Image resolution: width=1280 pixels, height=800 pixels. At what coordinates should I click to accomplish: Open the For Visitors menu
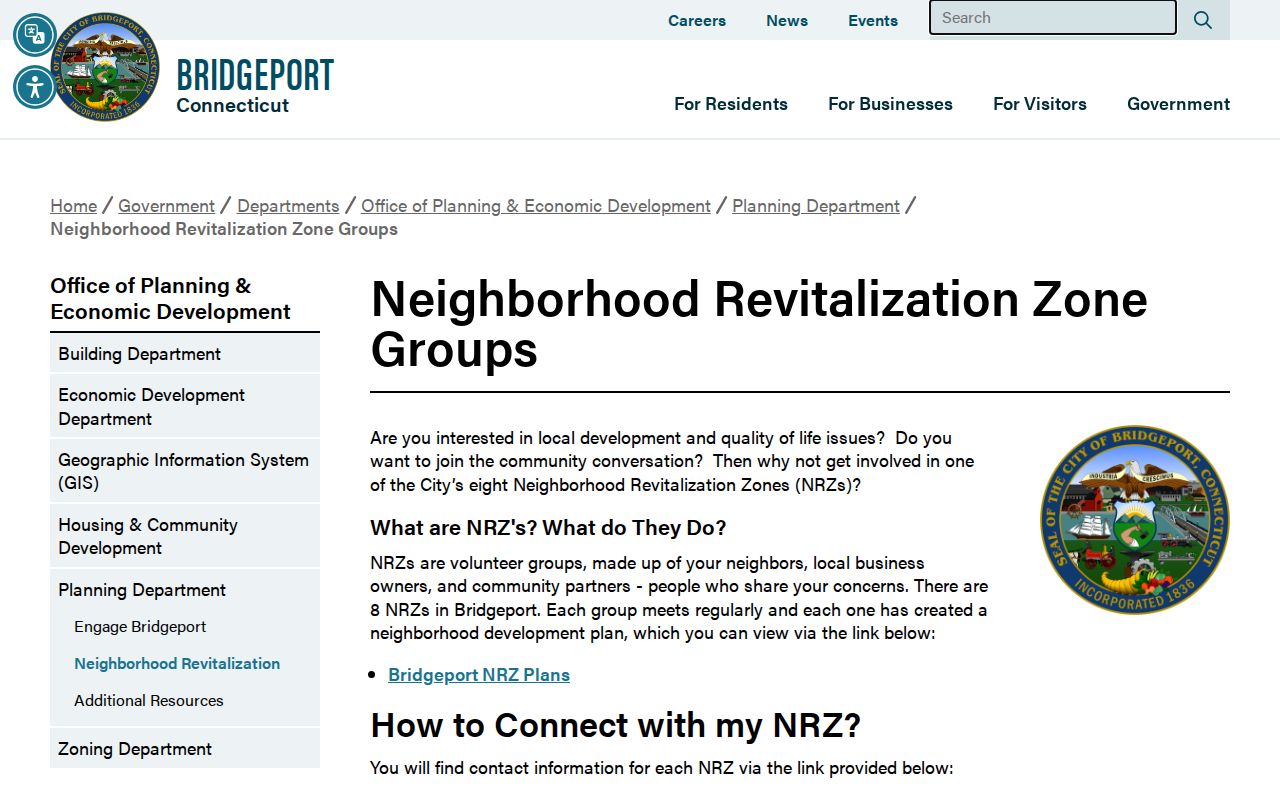tap(1040, 104)
